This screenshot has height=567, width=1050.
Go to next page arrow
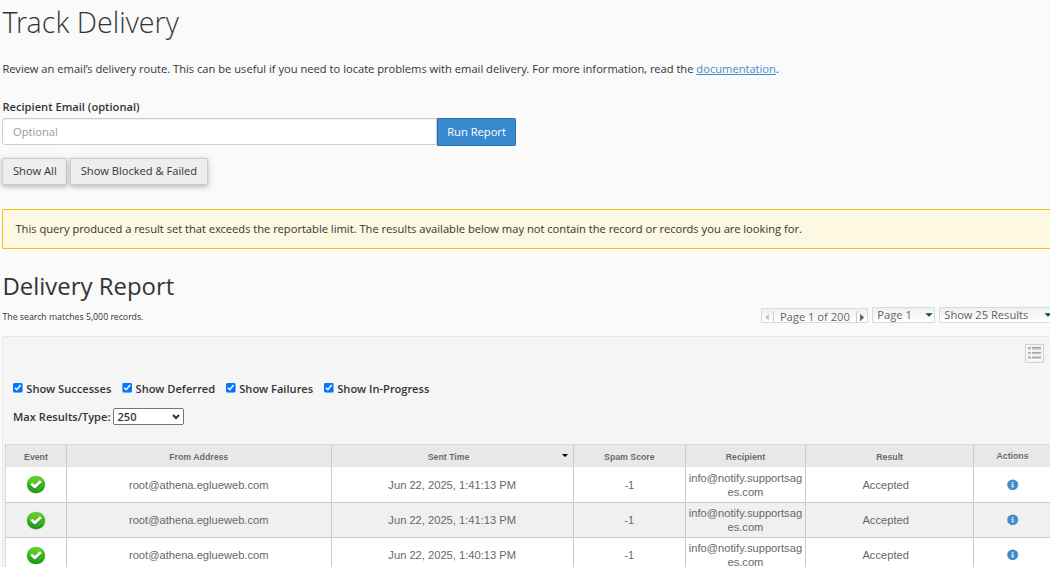[x=862, y=317]
